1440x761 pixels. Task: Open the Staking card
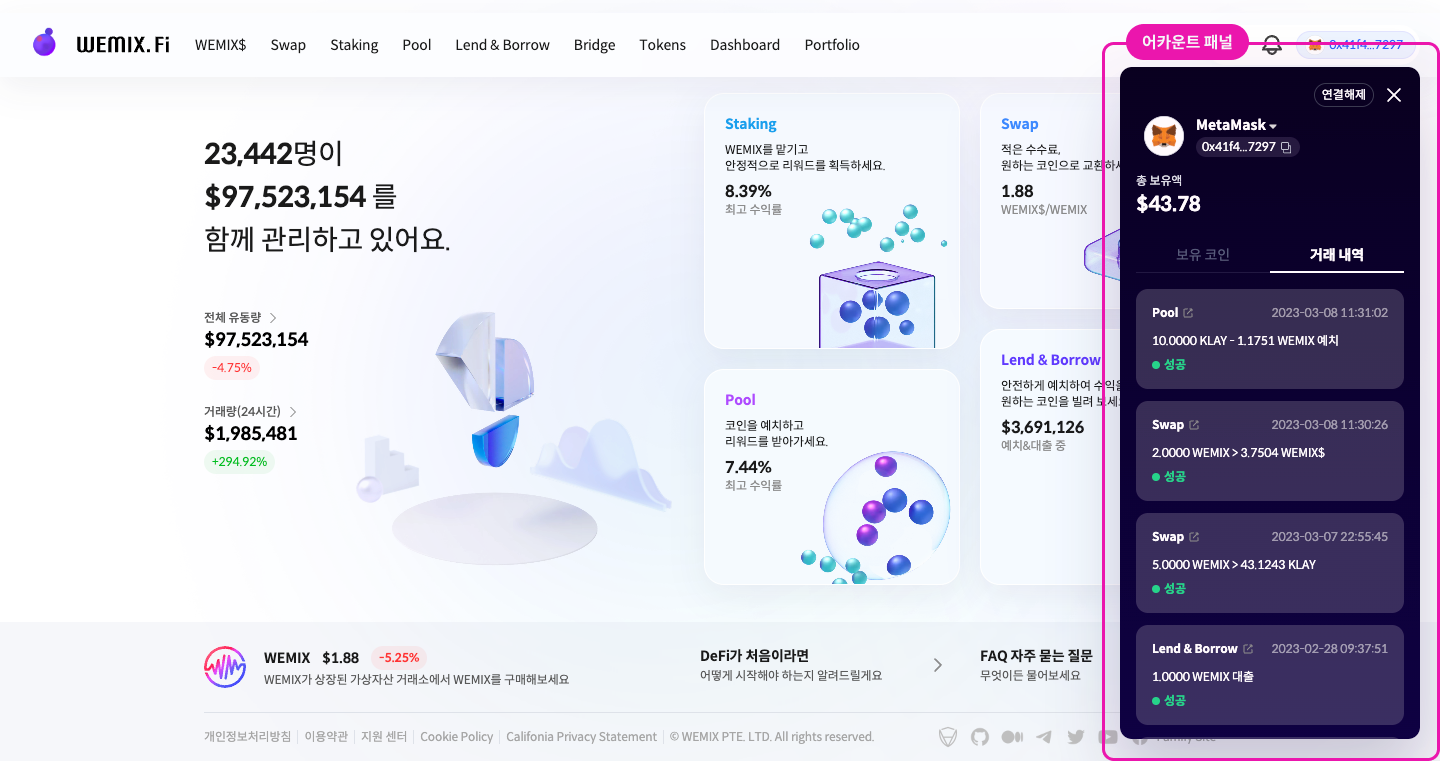click(832, 221)
